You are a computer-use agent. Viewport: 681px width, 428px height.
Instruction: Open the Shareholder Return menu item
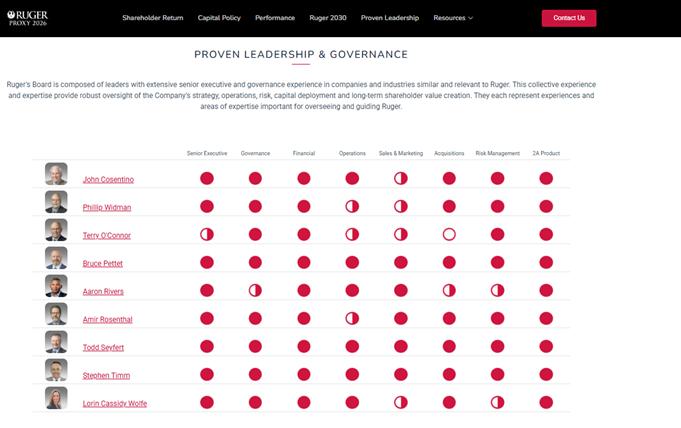(x=153, y=18)
